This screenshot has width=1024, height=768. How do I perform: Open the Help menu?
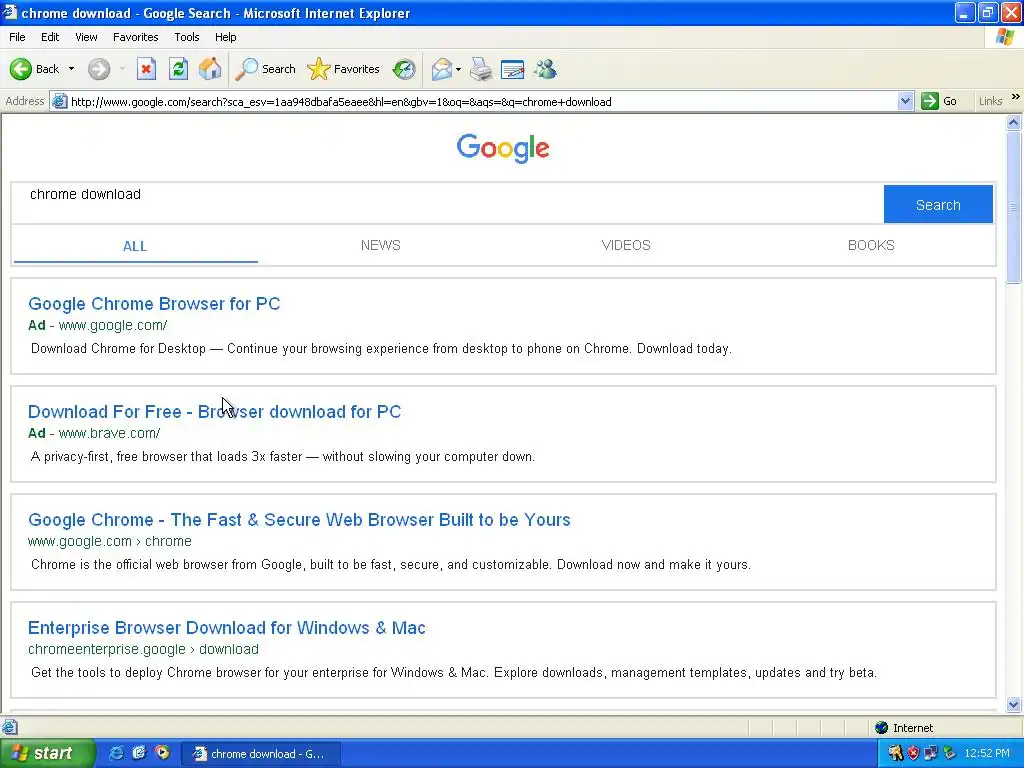point(225,37)
